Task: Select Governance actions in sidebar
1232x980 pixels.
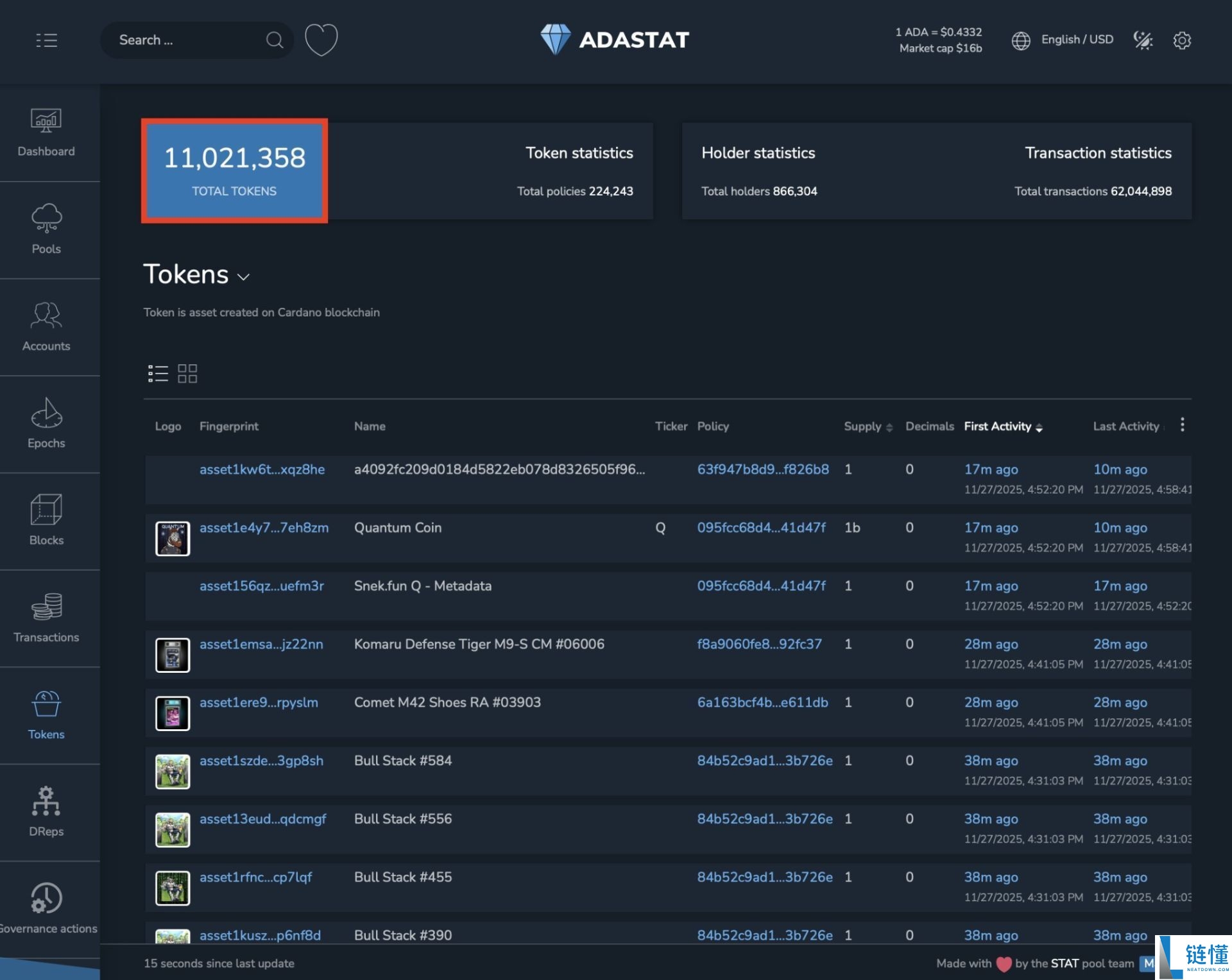Action: click(46, 909)
